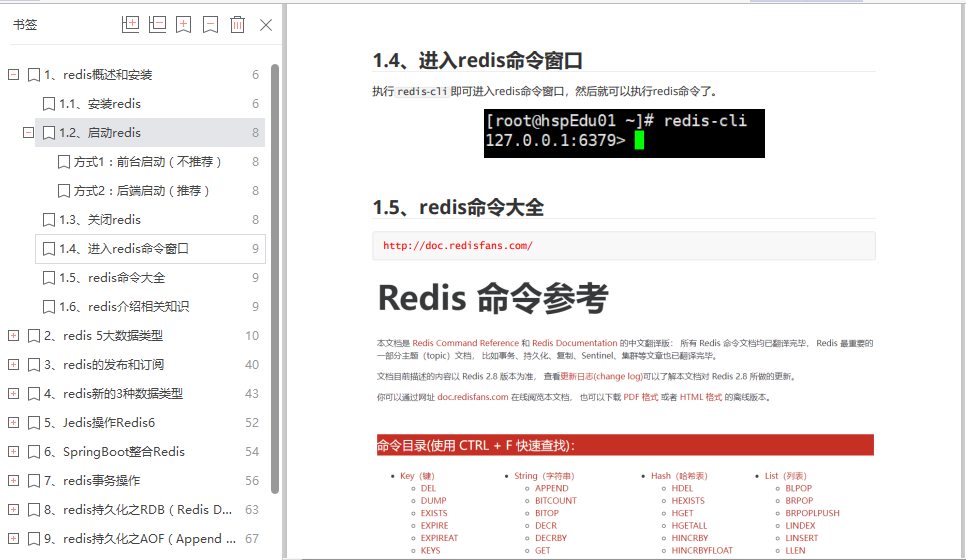Open the APPEND command link
This screenshot has width=966, height=560.
point(551,489)
